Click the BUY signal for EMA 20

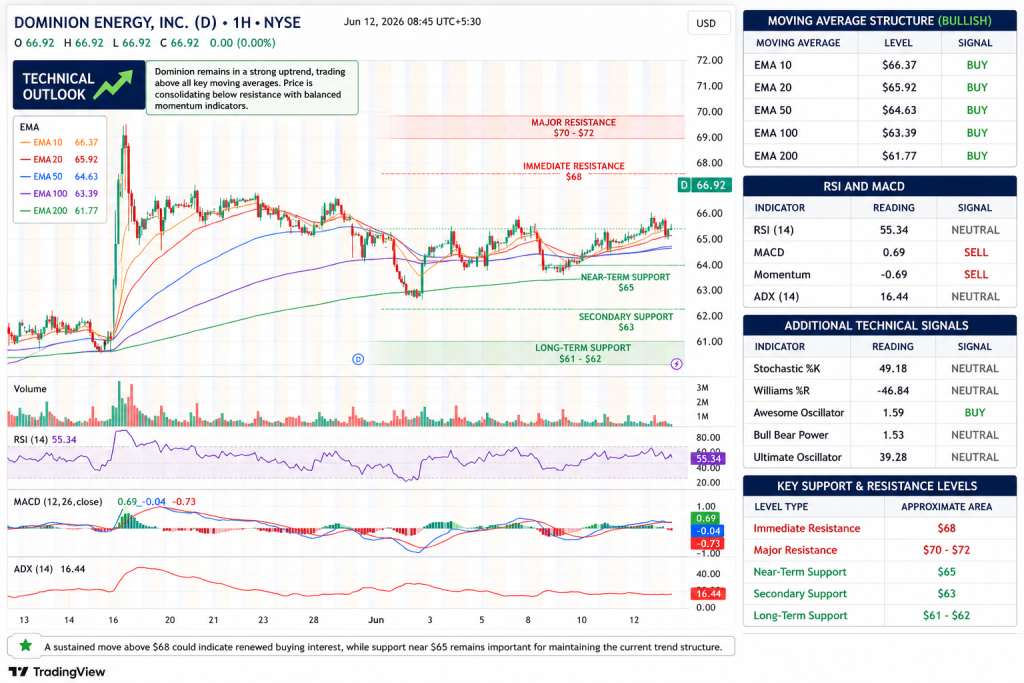[977, 87]
